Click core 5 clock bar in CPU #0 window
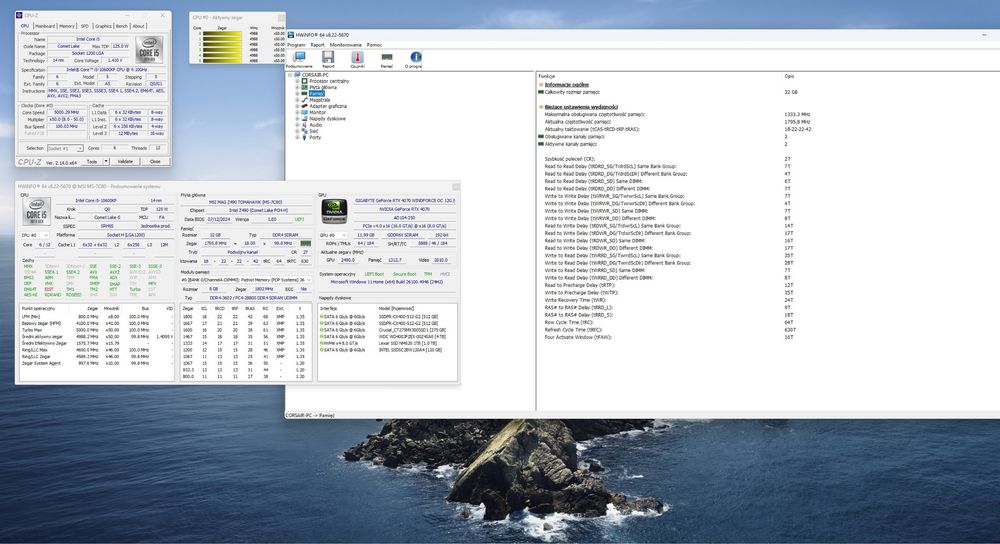1000x544 pixels. 222,60
